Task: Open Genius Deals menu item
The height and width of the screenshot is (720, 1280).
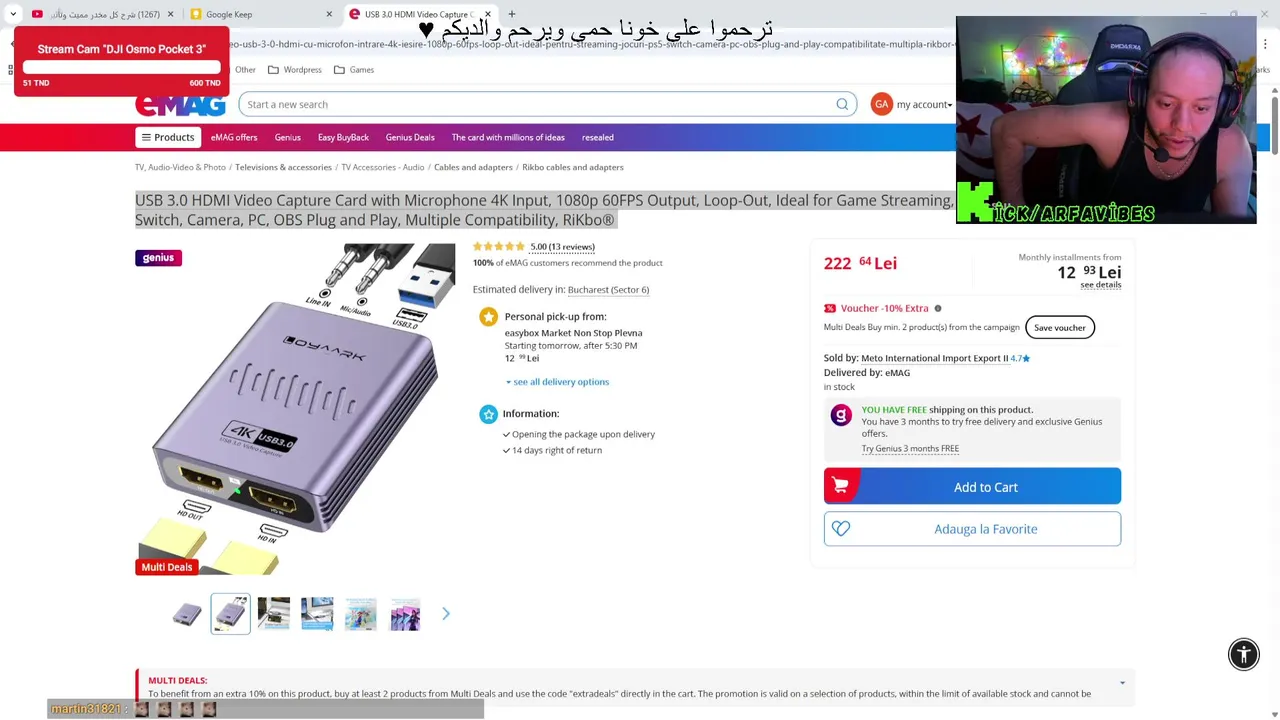Action: pyautogui.click(x=410, y=137)
